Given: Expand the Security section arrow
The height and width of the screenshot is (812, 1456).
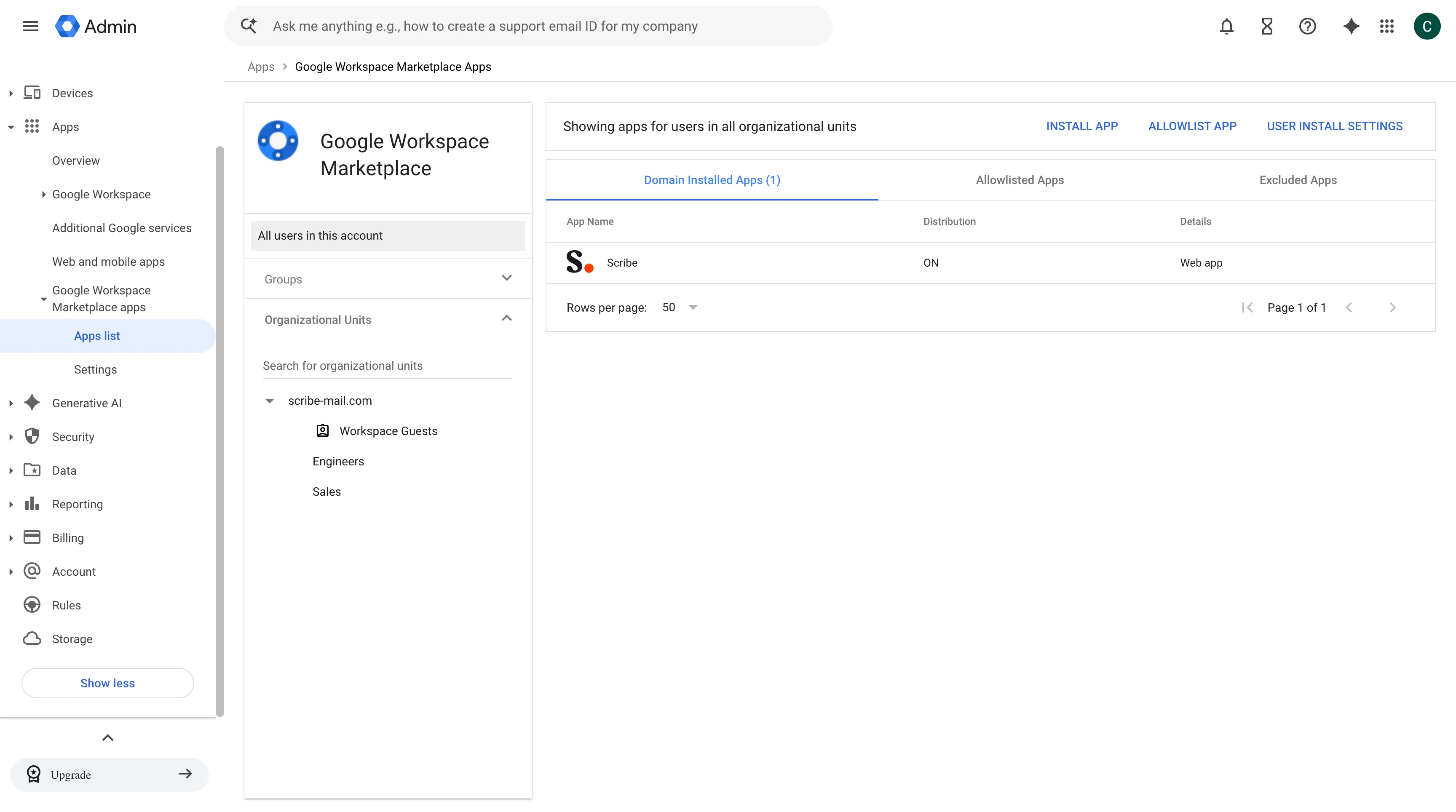Looking at the screenshot, I should (11, 437).
